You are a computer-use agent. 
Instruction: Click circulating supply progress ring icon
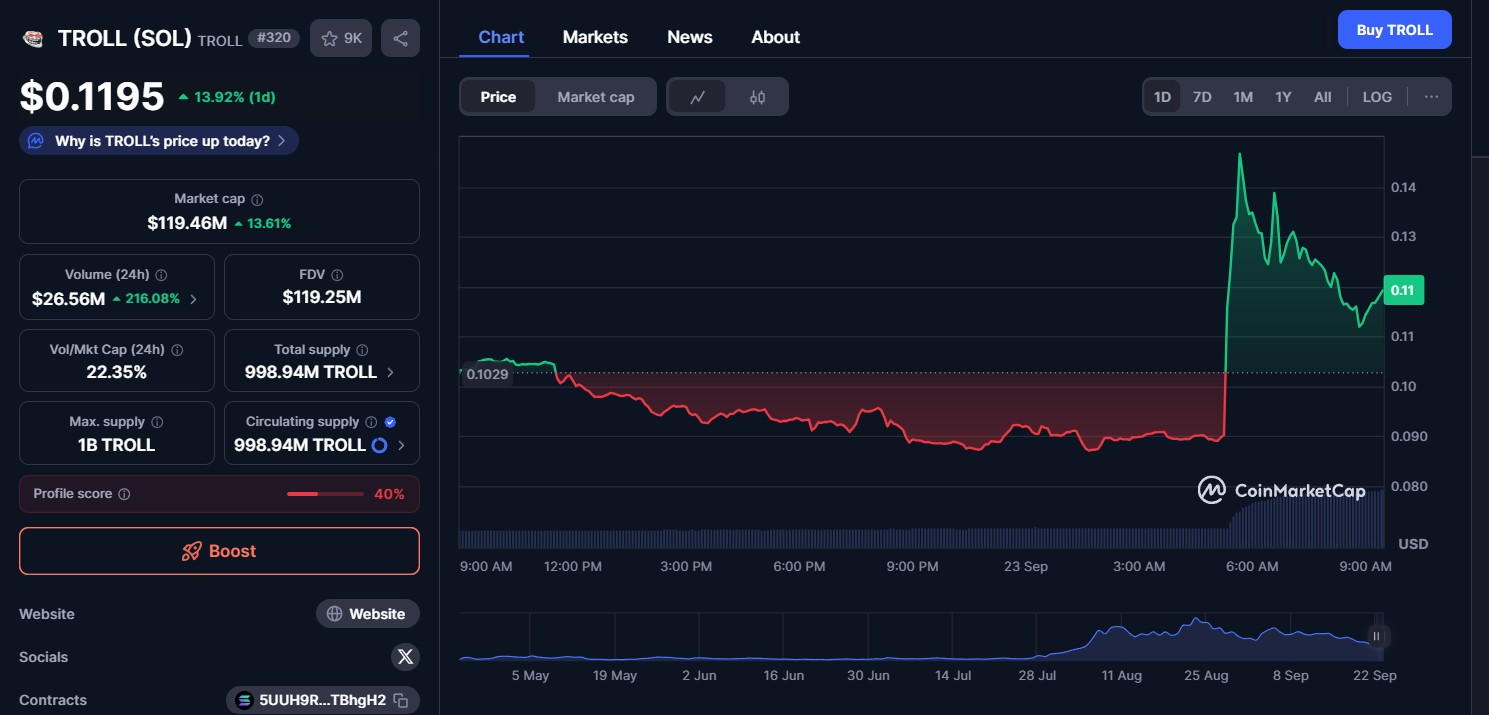tap(379, 445)
